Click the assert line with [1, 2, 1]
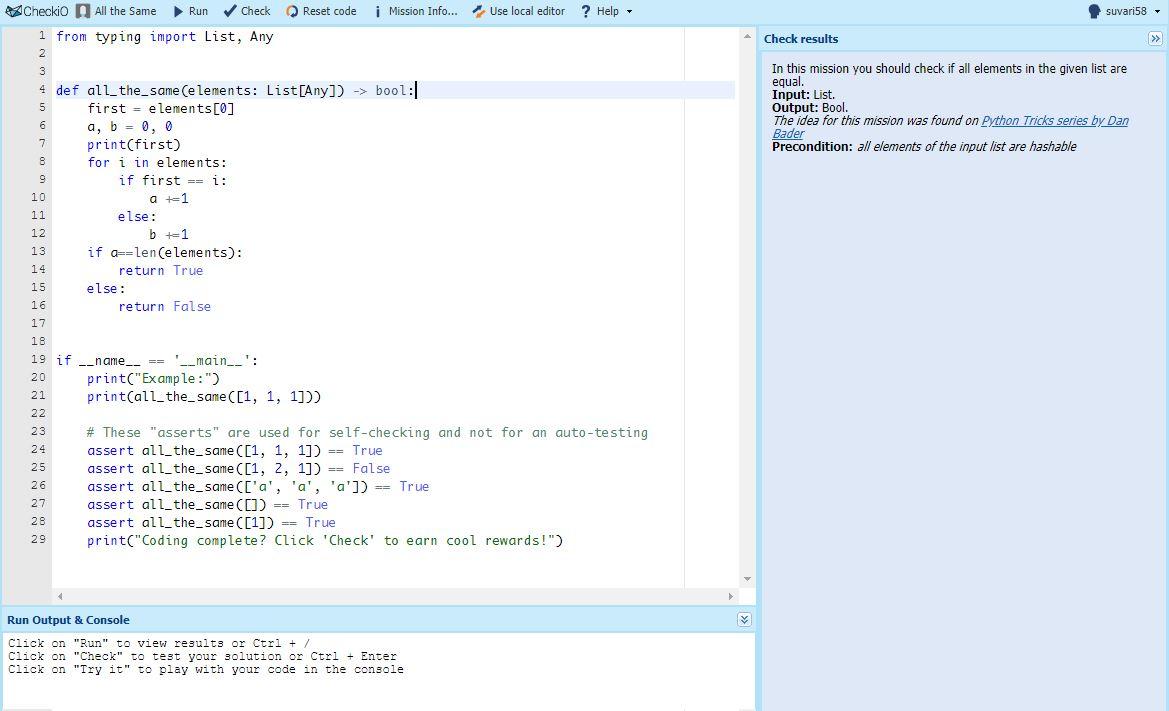 click(x=239, y=469)
